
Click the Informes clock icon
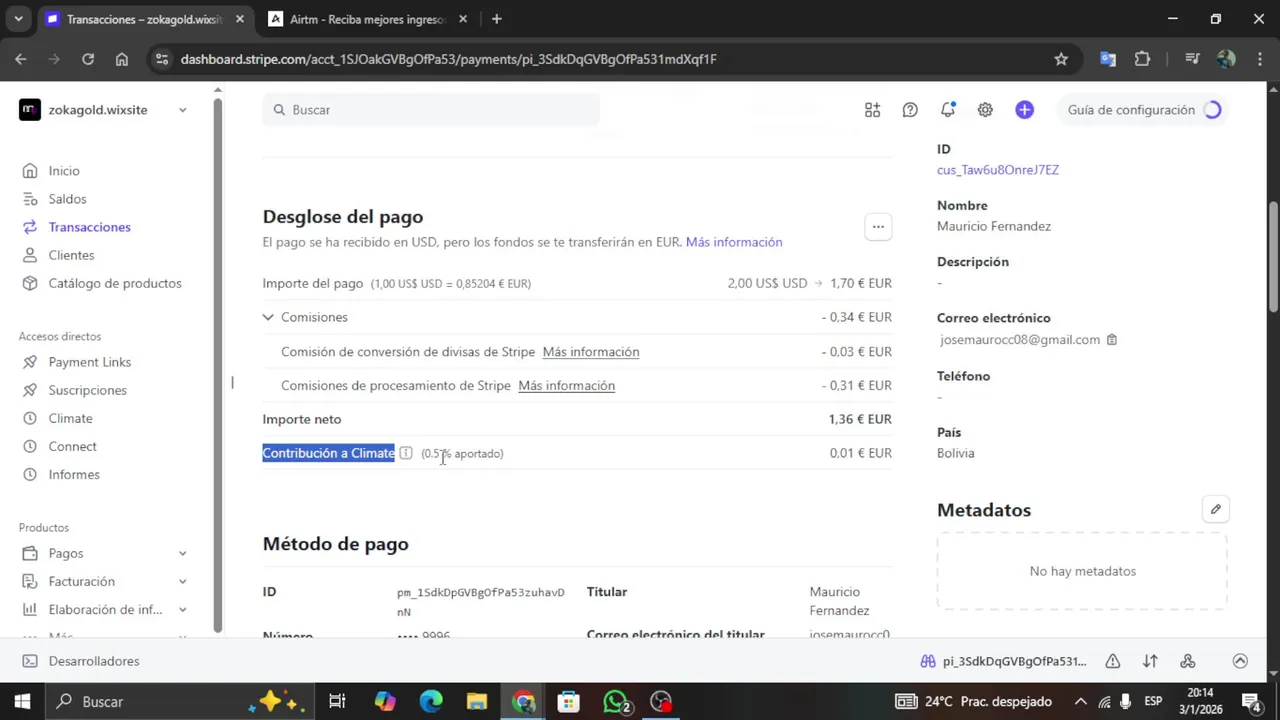pos(30,474)
